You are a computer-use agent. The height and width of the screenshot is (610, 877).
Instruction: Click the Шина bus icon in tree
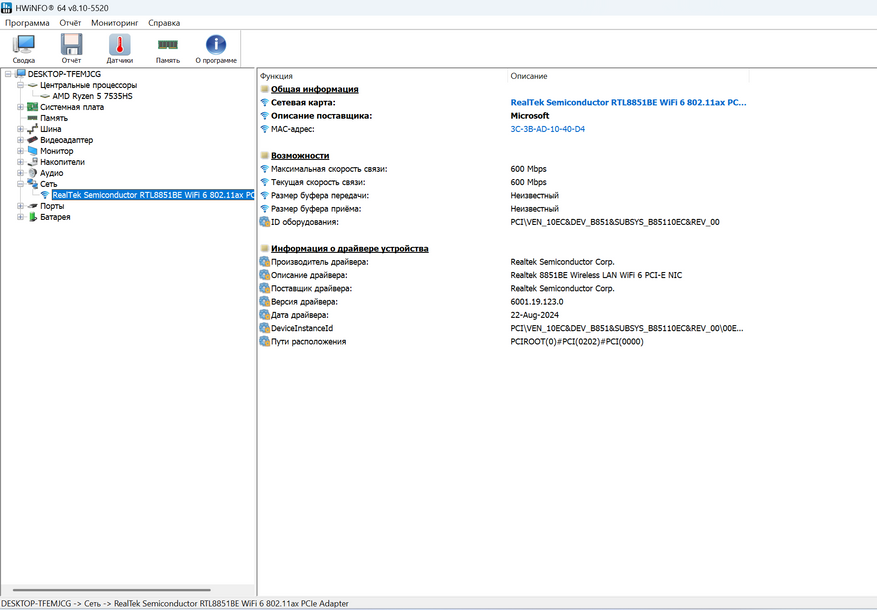(32, 129)
